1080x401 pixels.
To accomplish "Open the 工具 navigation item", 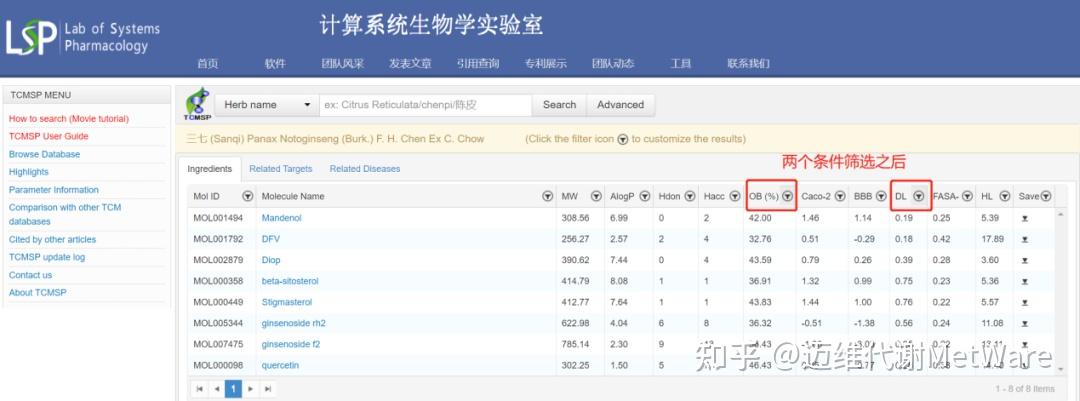I will point(681,63).
